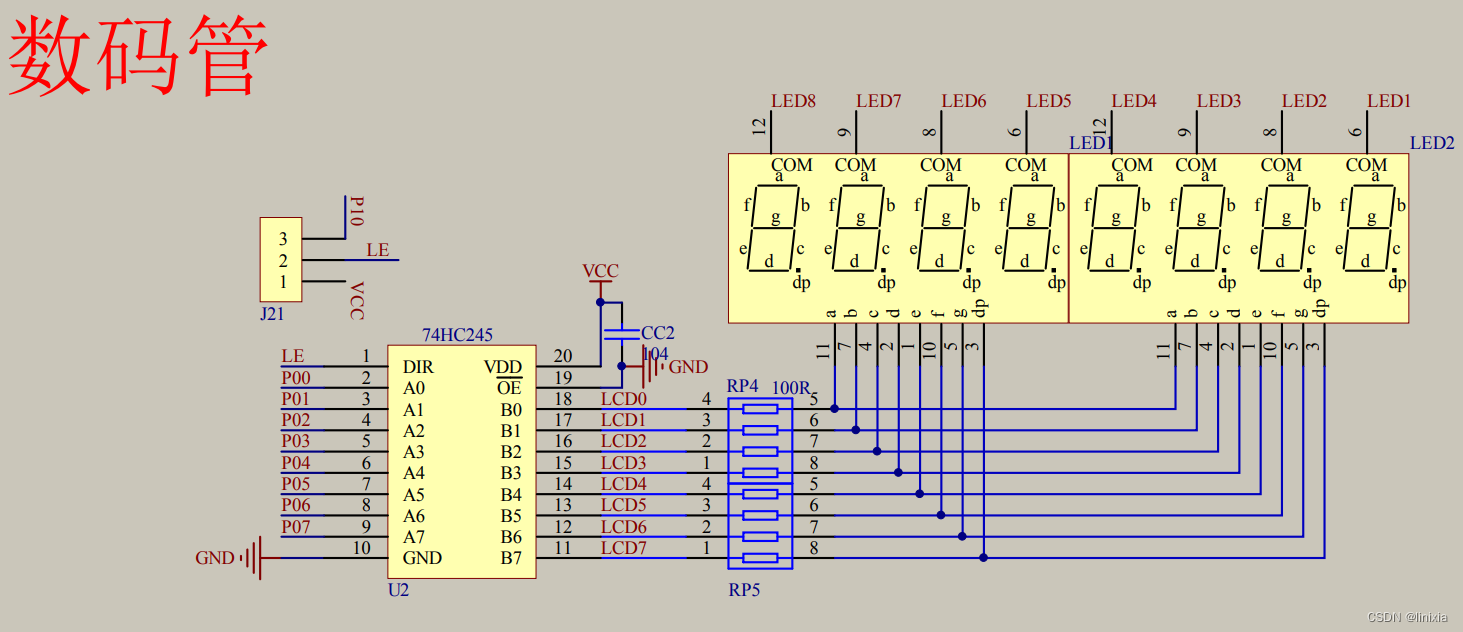
Task: Click the capacitor value 104
Action: (655, 354)
